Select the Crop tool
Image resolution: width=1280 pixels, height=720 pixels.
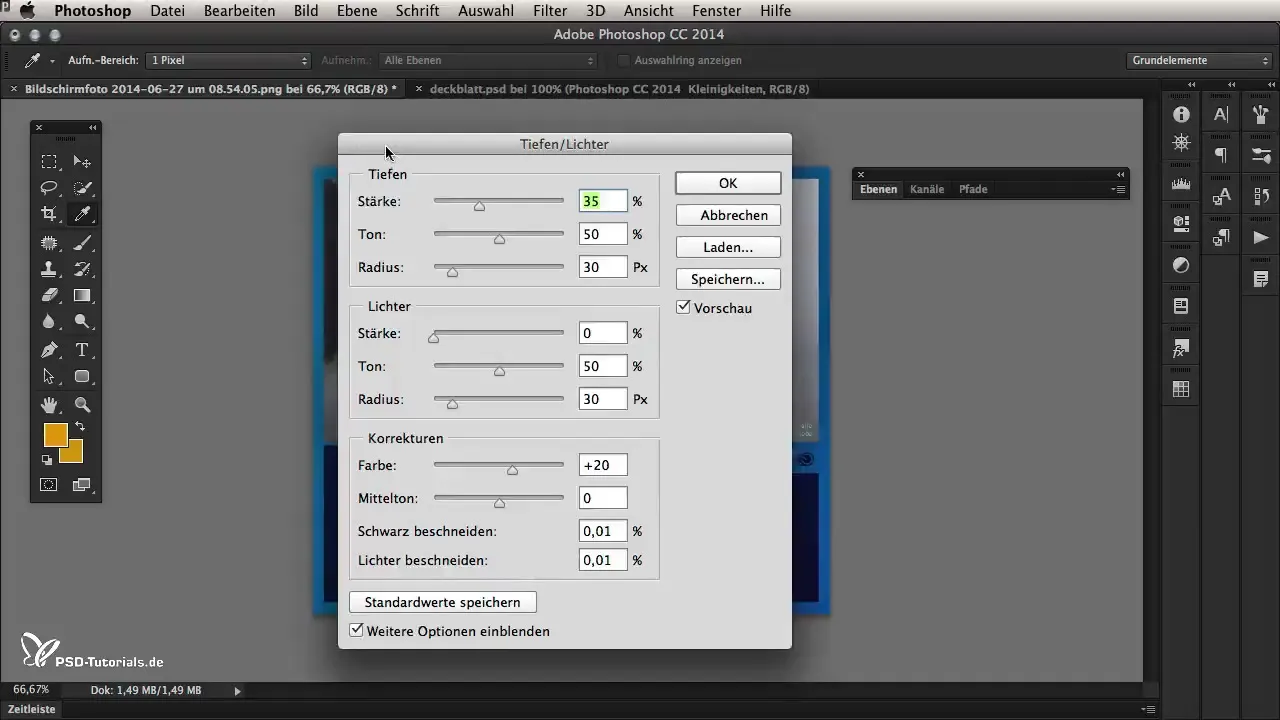pos(48,214)
